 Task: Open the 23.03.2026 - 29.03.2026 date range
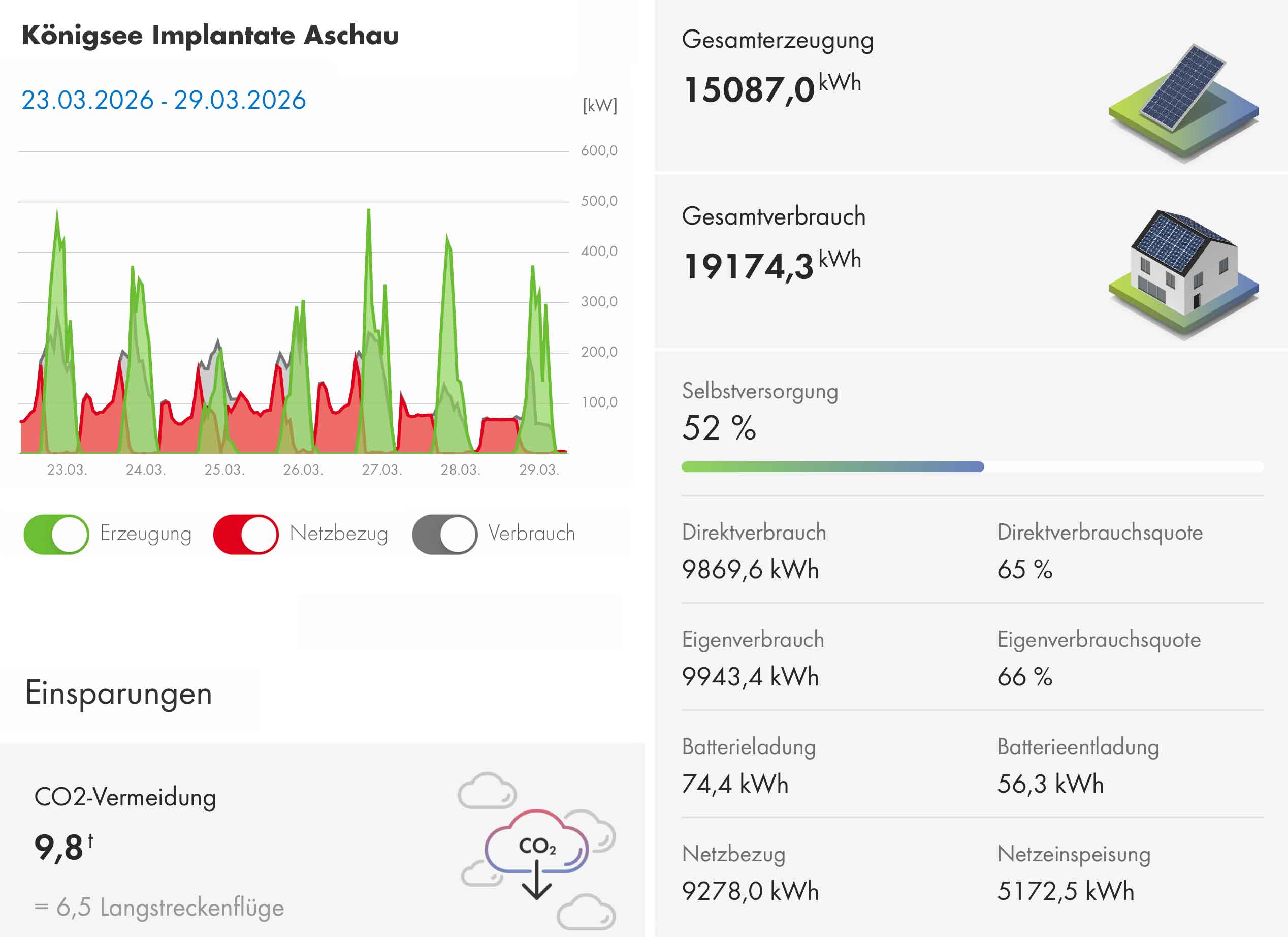[x=164, y=100]
